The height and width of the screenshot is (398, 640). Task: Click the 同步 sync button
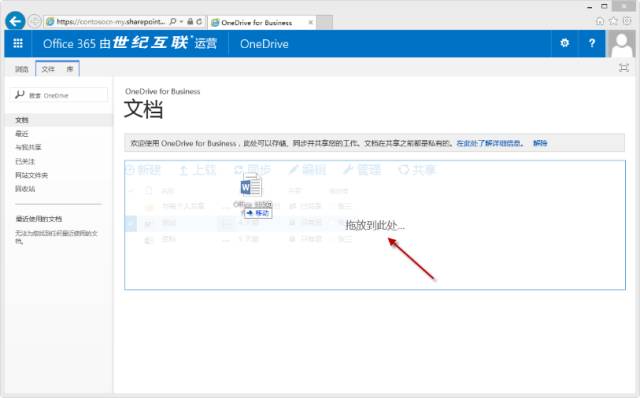(x=252, y=170)
